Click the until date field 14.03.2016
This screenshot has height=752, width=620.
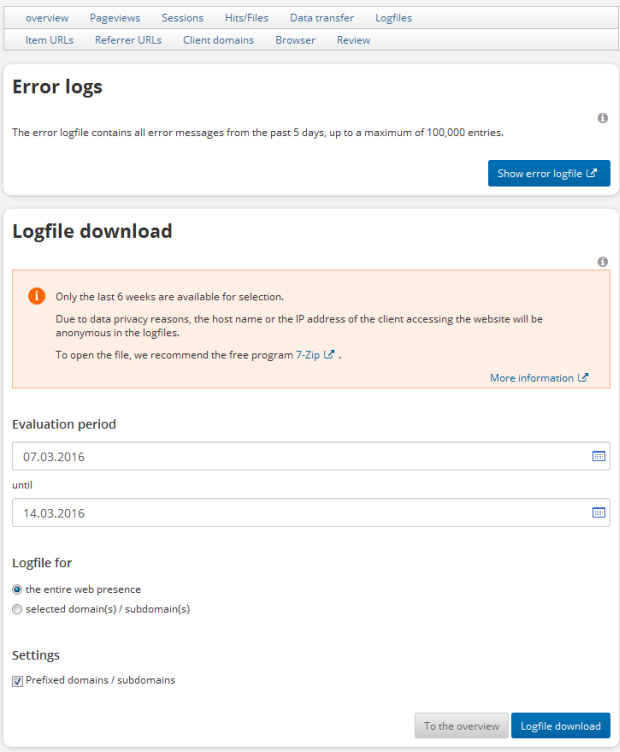(300, 513)
